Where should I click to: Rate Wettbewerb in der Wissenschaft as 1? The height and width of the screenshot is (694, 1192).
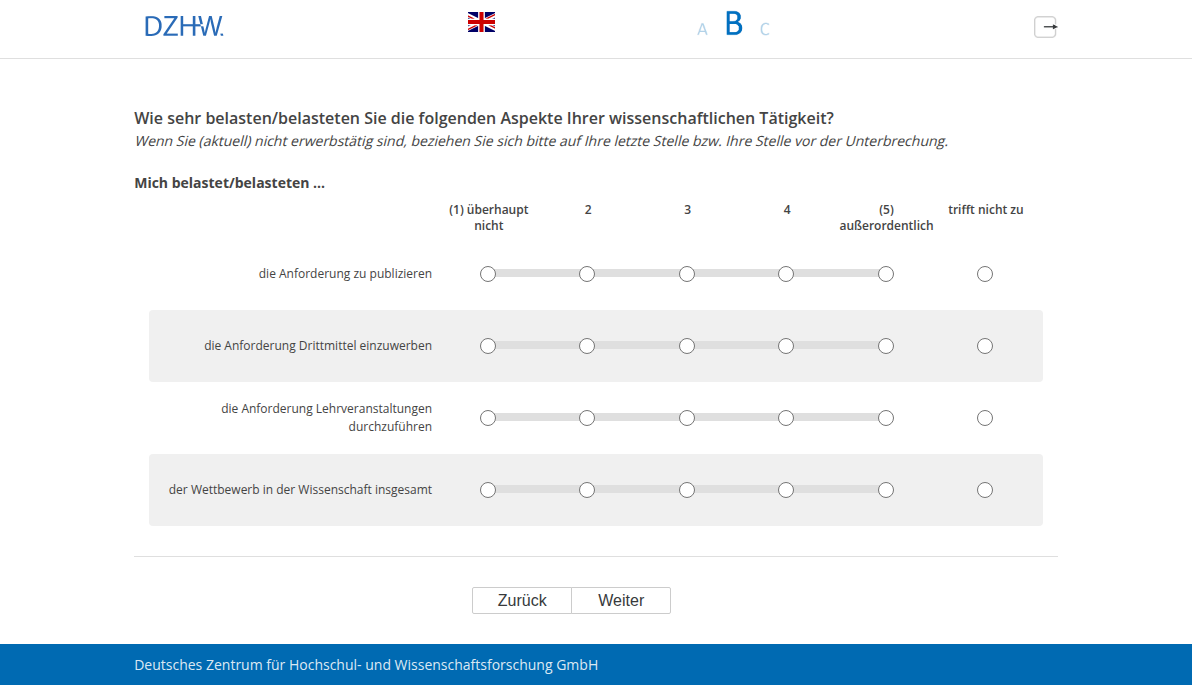(x=488, y=490)
